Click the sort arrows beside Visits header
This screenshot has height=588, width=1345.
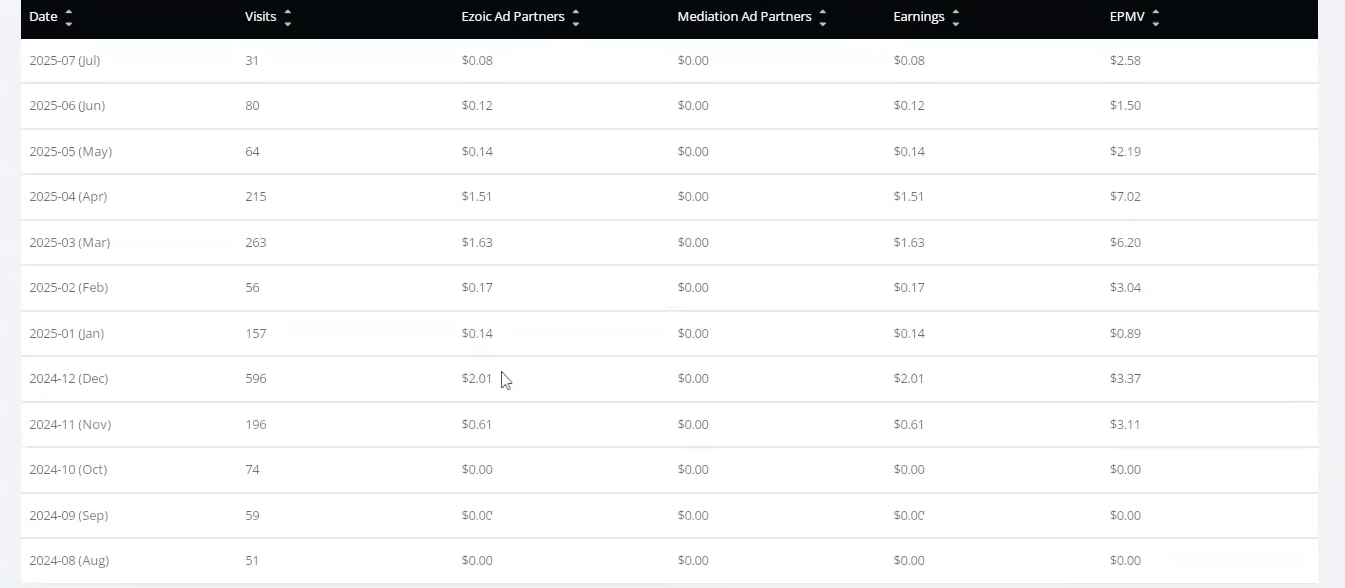288,17
